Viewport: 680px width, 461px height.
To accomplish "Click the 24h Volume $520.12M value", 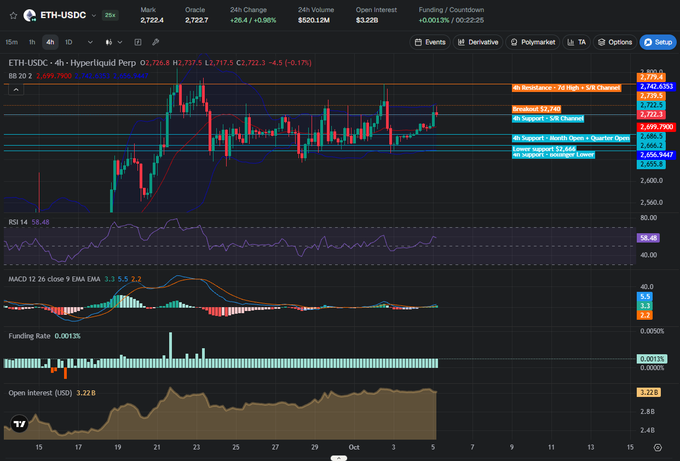I will tap(314, 20).
